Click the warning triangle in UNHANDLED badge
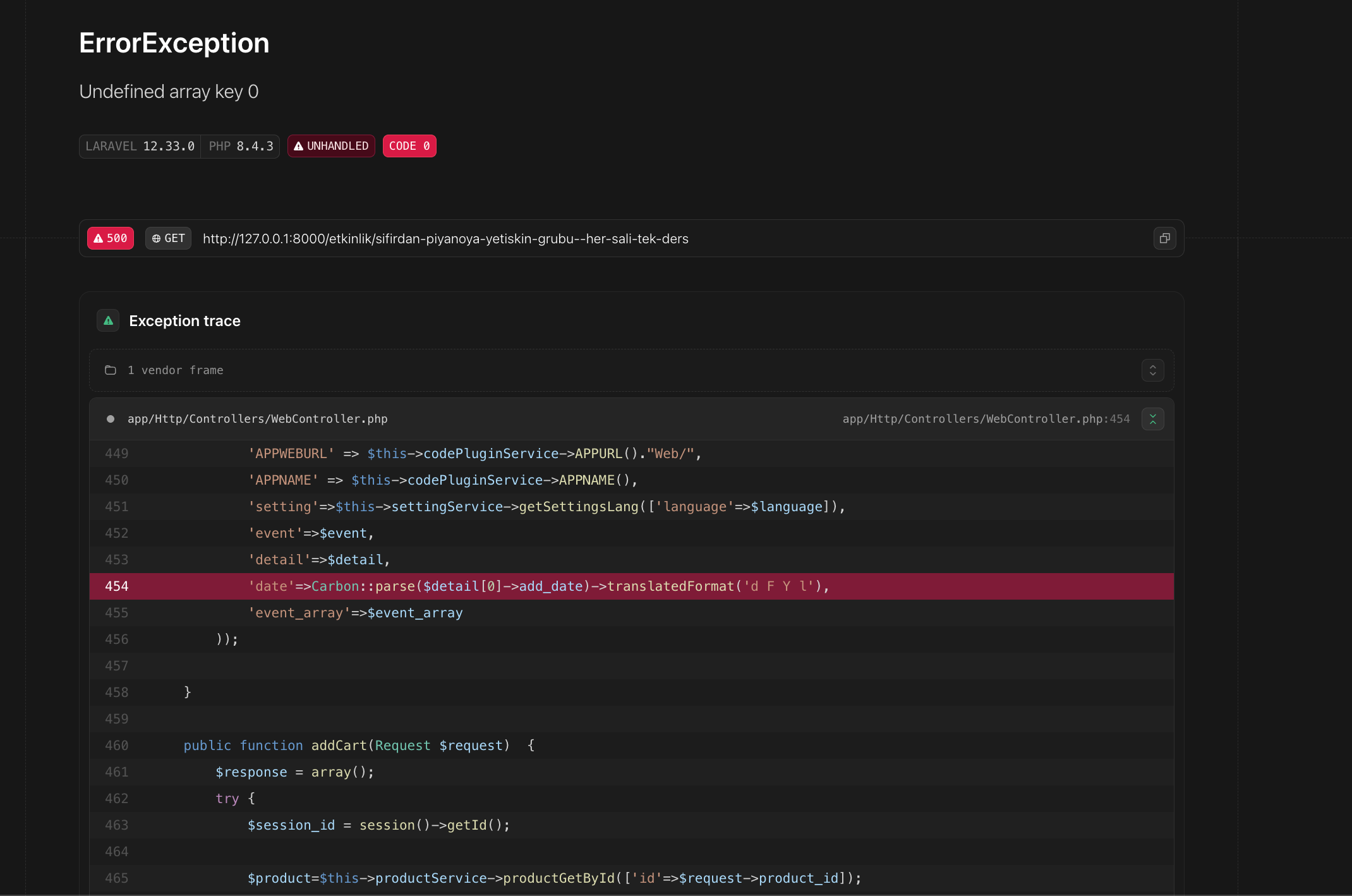The width and height of the screenshot is (1352, 896). pos(299,146)
